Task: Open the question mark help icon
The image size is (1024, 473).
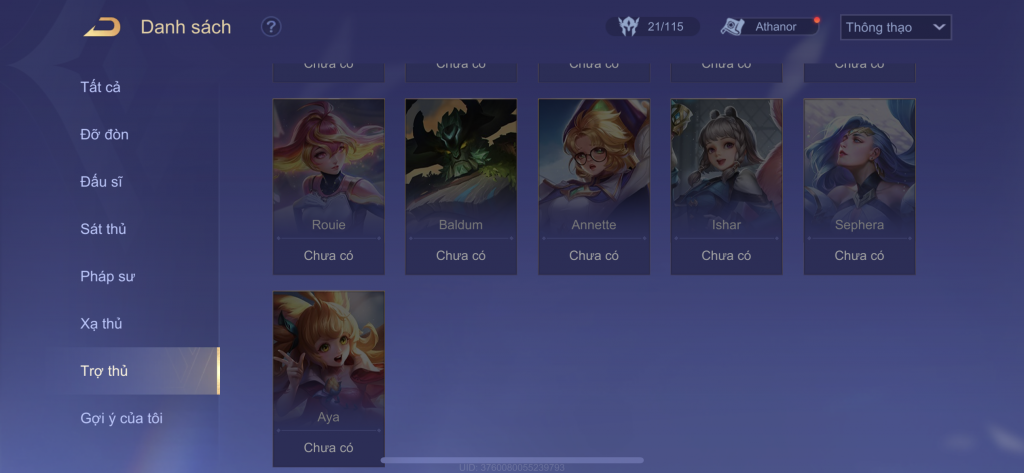Action: [271, 27]
